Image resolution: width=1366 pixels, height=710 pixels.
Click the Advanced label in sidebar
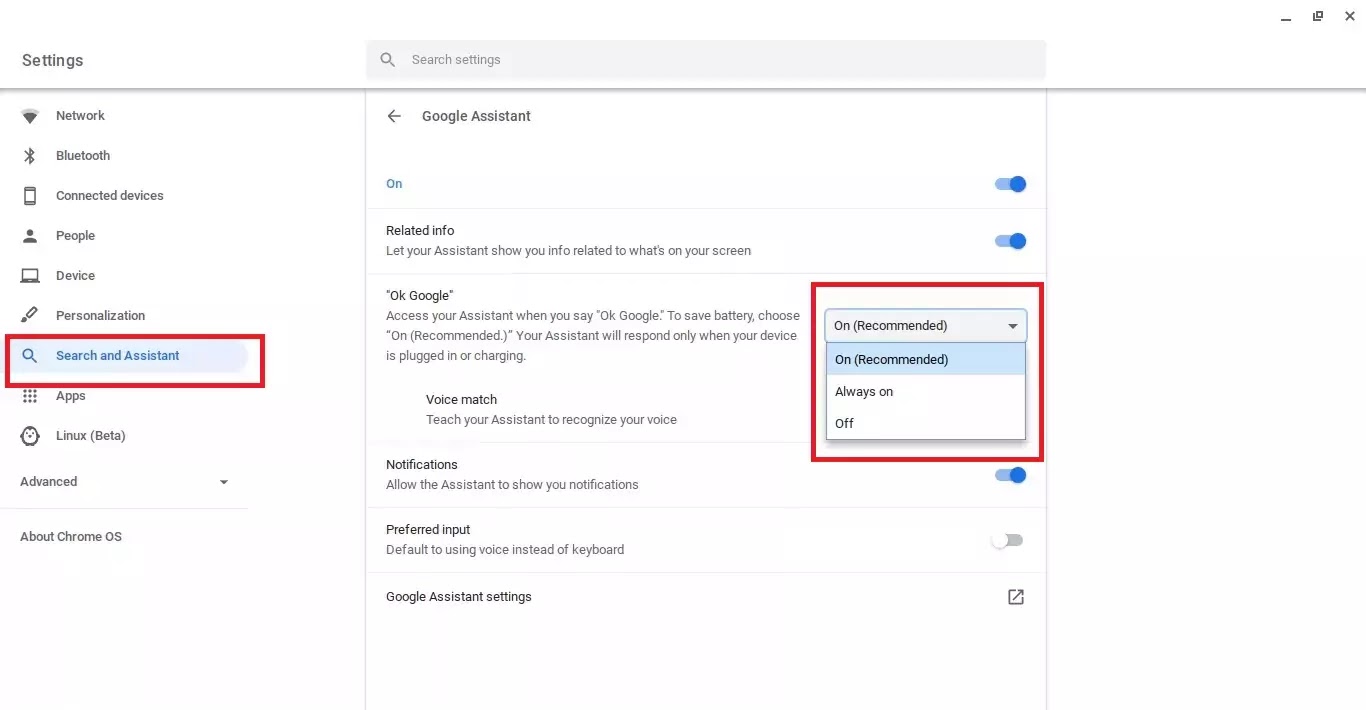[49, 482]
